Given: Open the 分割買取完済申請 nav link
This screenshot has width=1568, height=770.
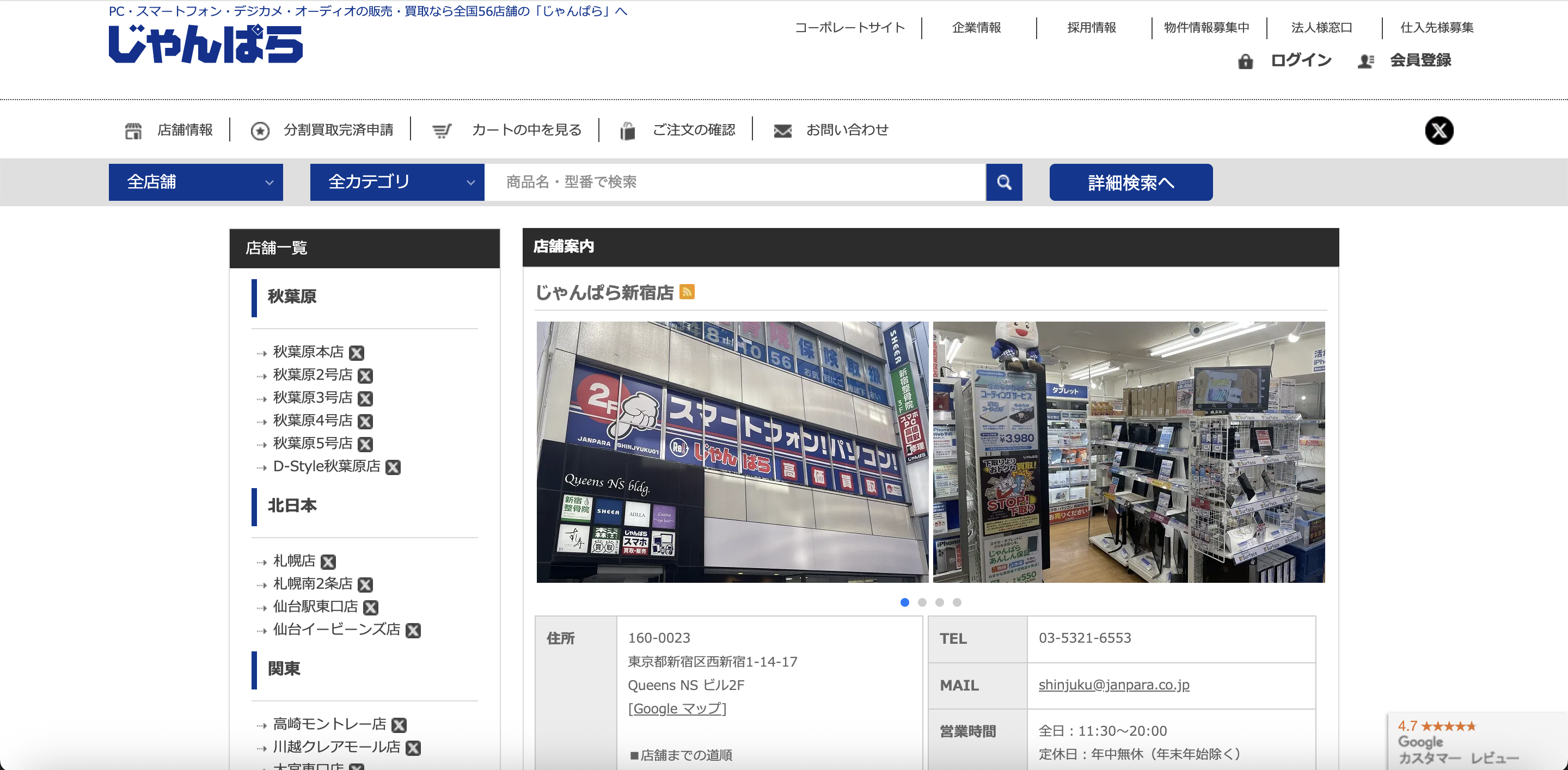Looking at the screenshot, I should tap(339, 130).
